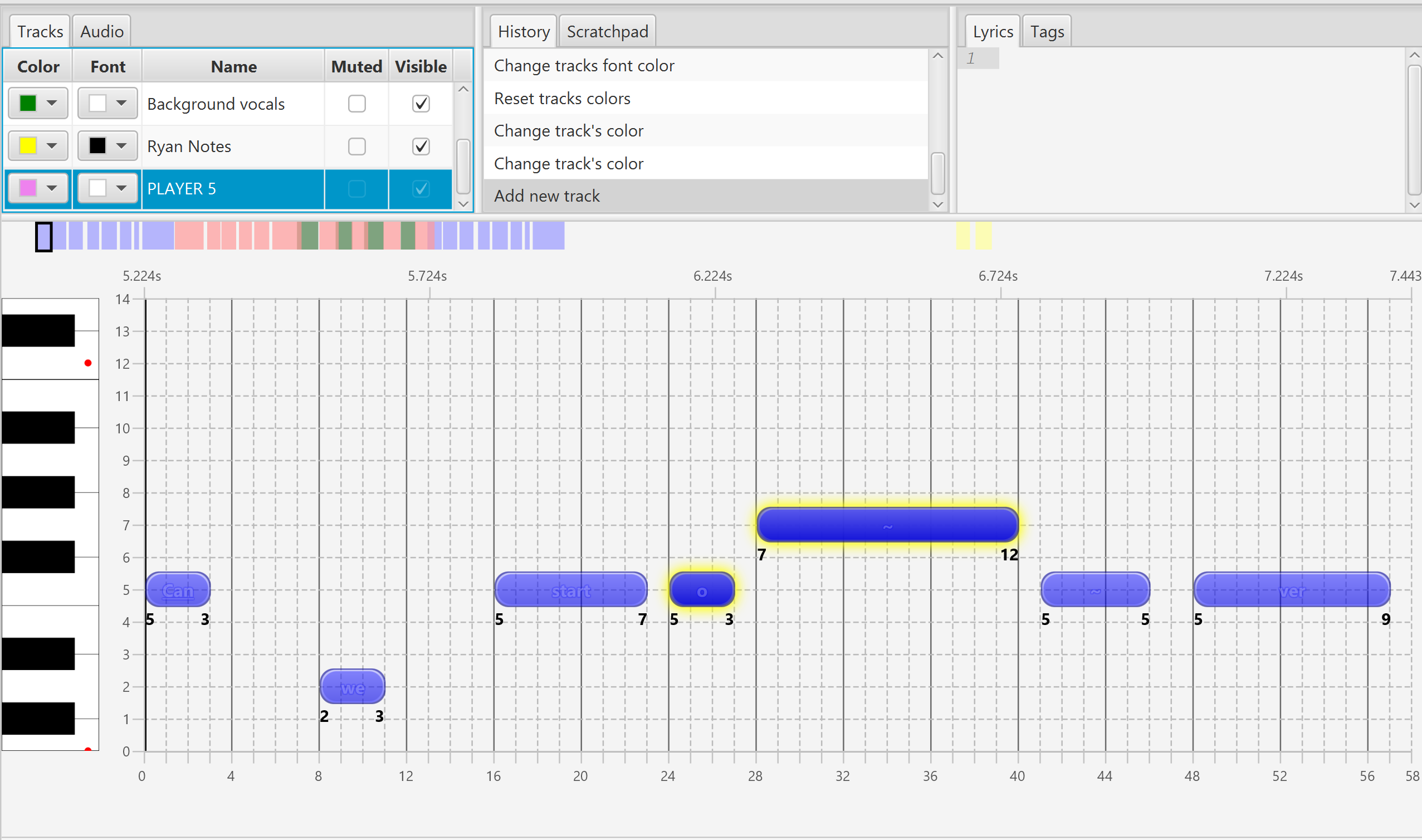
Task: Open the Scratchpad tab
Action: tap(607, 32)
